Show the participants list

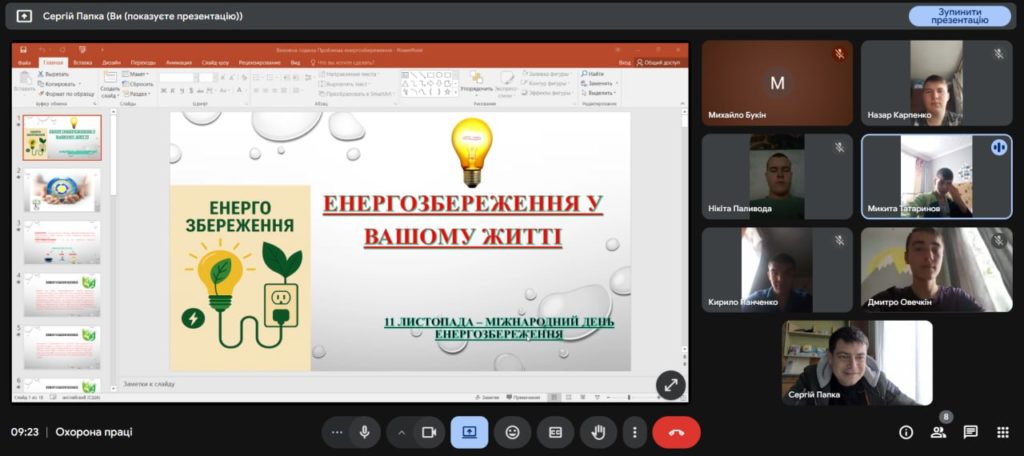[938, 432]
